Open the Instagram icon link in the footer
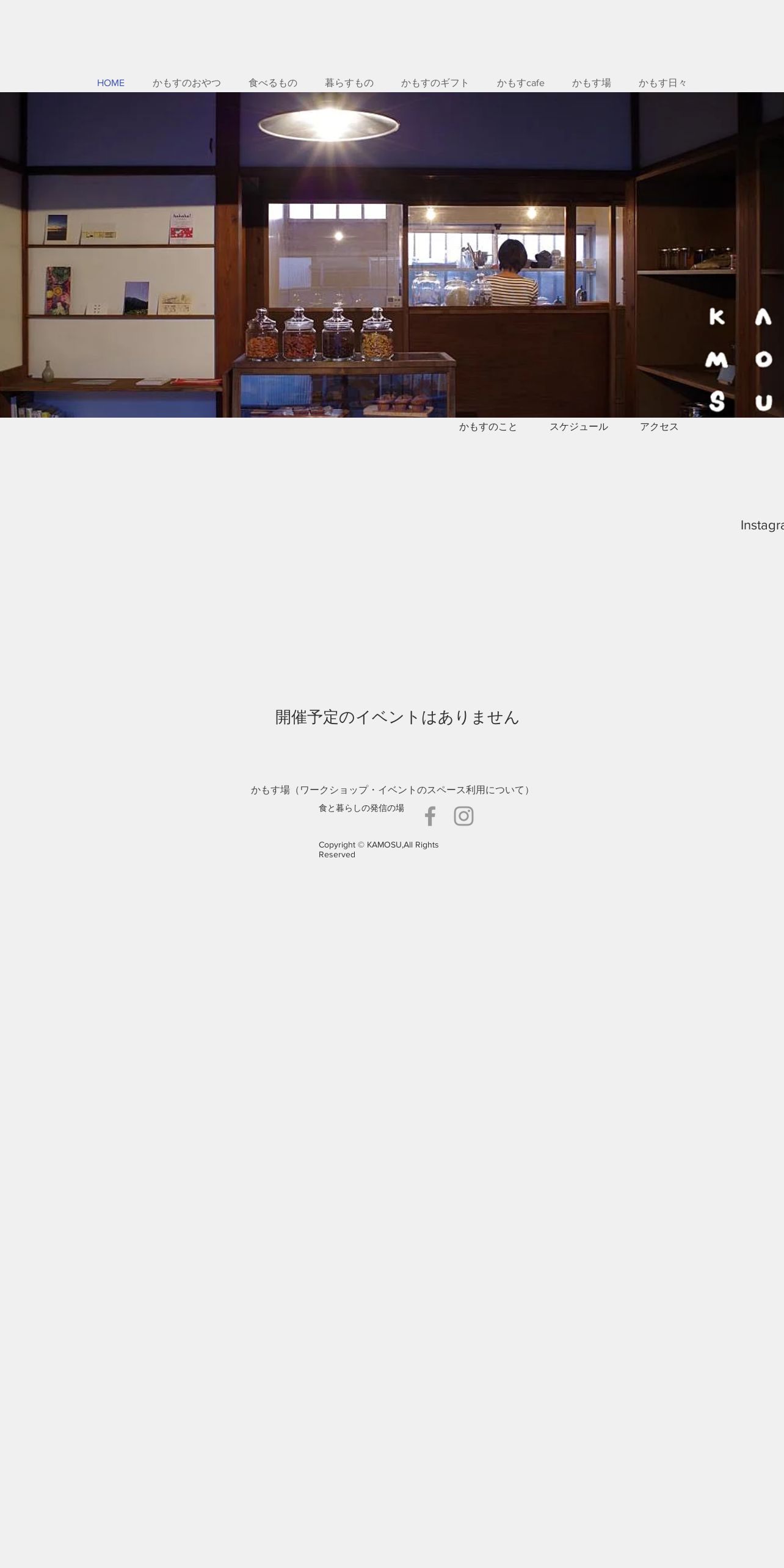784x1568 pixels. [x=463, y=816]
